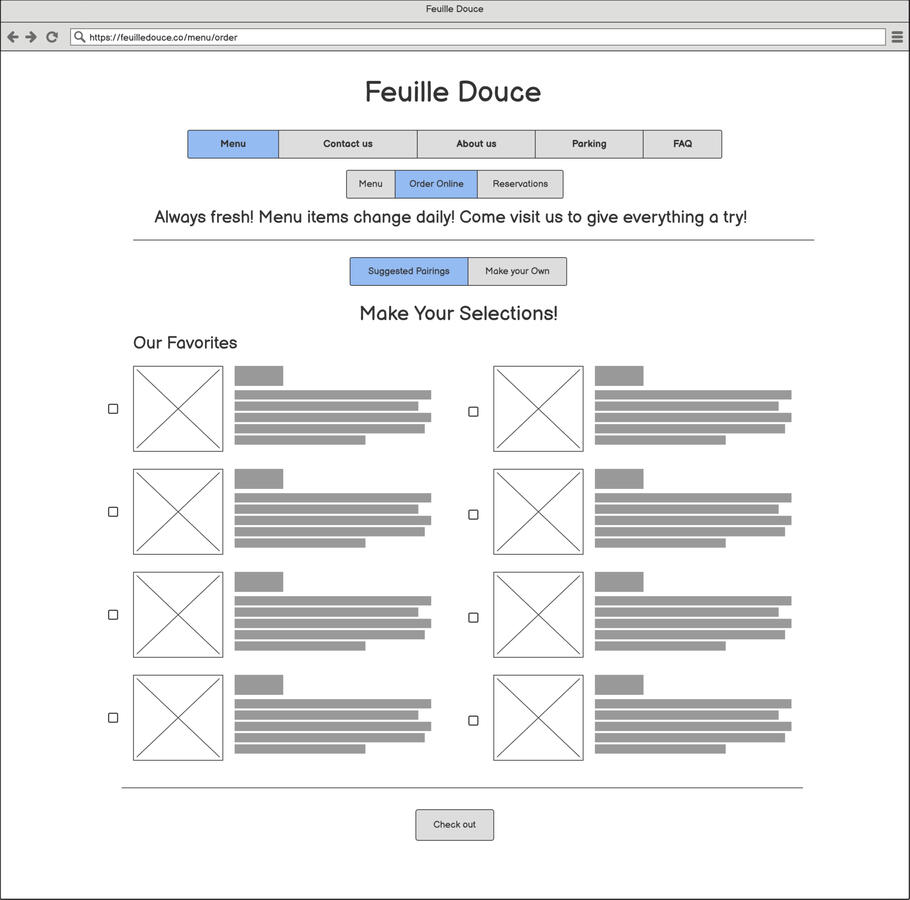Image resolution: width=910 pixels, height=900 pixels.
Task: Click the search icon in the address bar
Action: [78, 36]
